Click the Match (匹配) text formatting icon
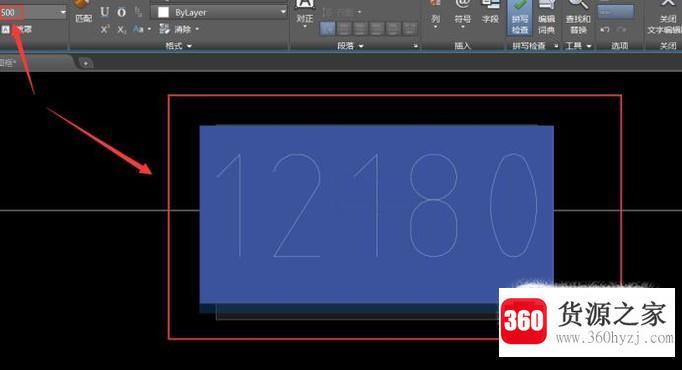 pos(82,11)
